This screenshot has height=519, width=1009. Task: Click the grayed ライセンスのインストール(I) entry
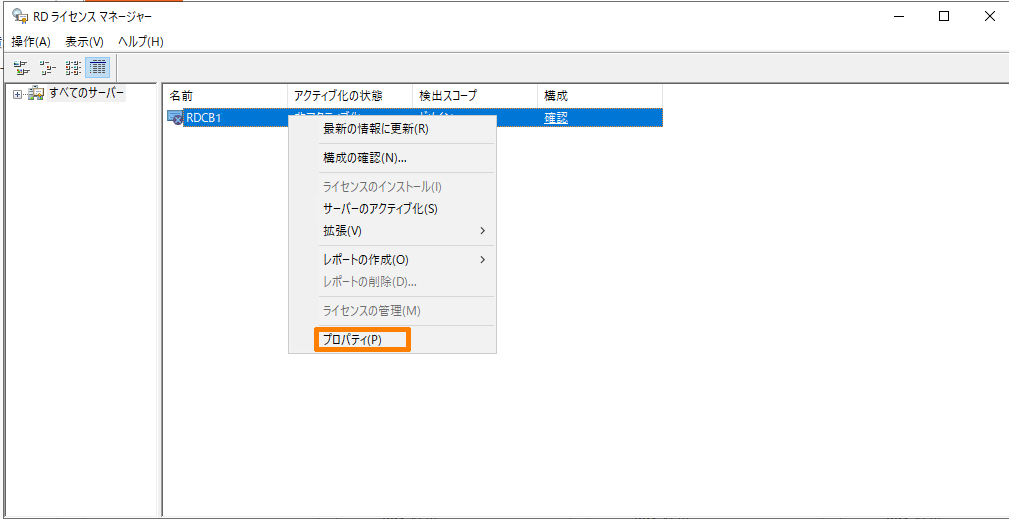392,187
